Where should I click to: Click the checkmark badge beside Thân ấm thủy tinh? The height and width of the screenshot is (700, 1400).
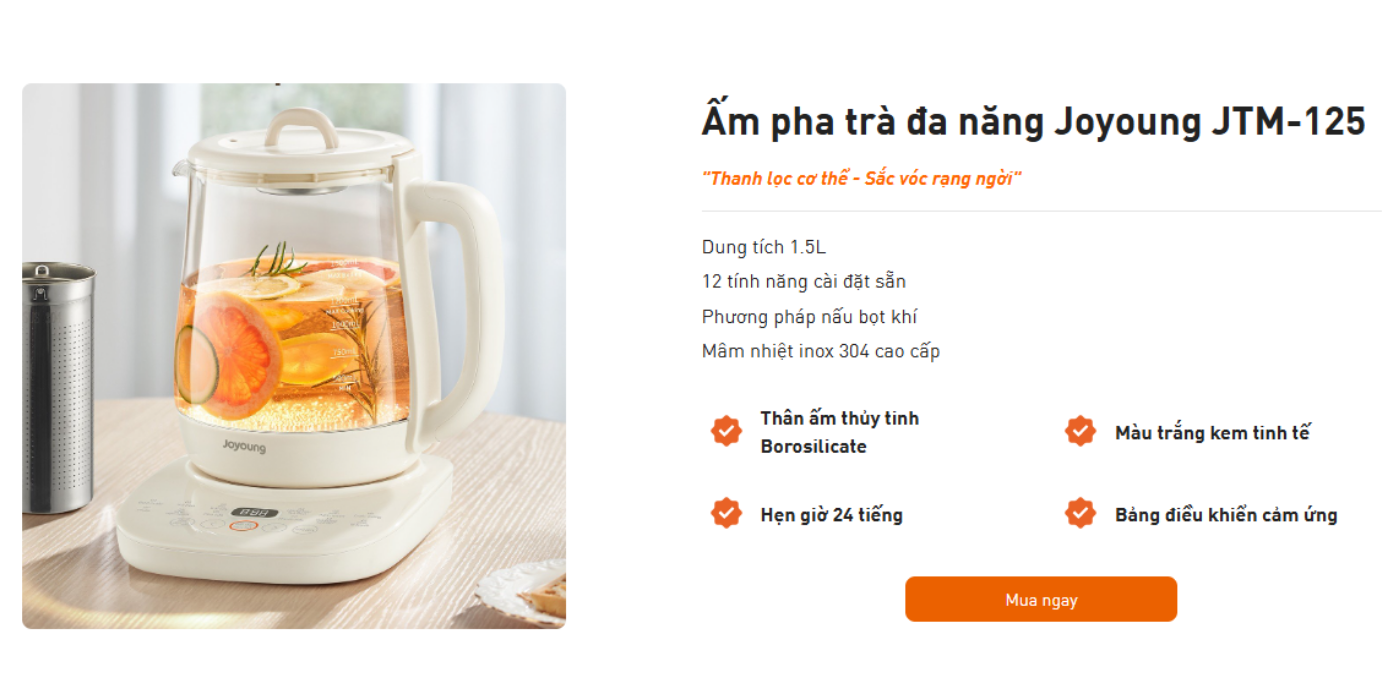[726, 431]
